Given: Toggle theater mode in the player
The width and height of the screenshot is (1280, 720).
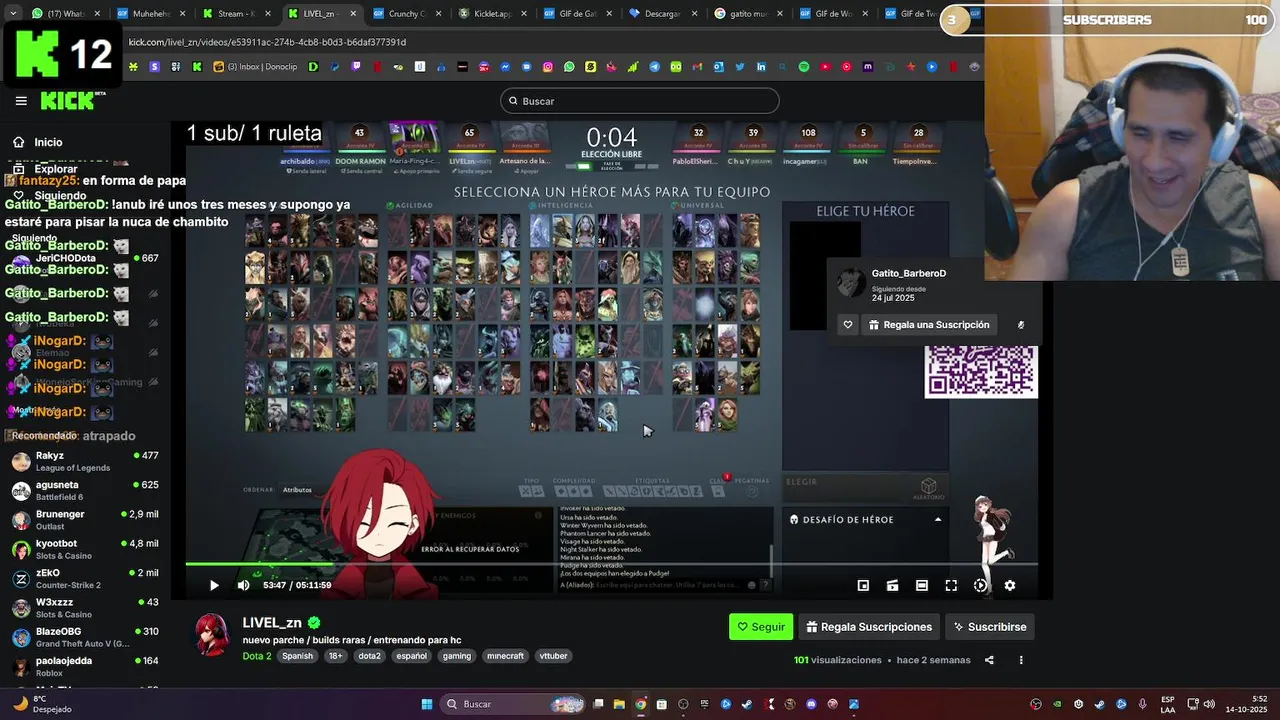Looking at the screenshot, I should point(922,586).
